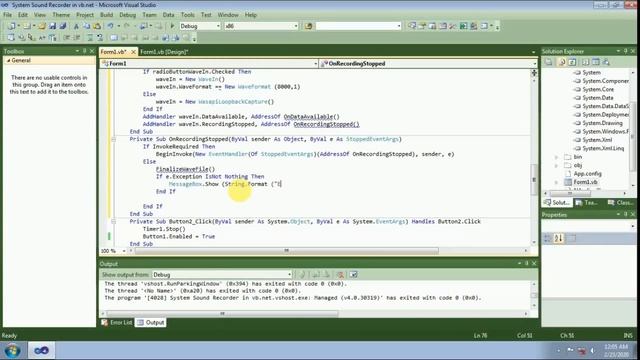This screenshot has width=640, height=360.
Task: Open the Tools menu
Action: coord(188,15)
